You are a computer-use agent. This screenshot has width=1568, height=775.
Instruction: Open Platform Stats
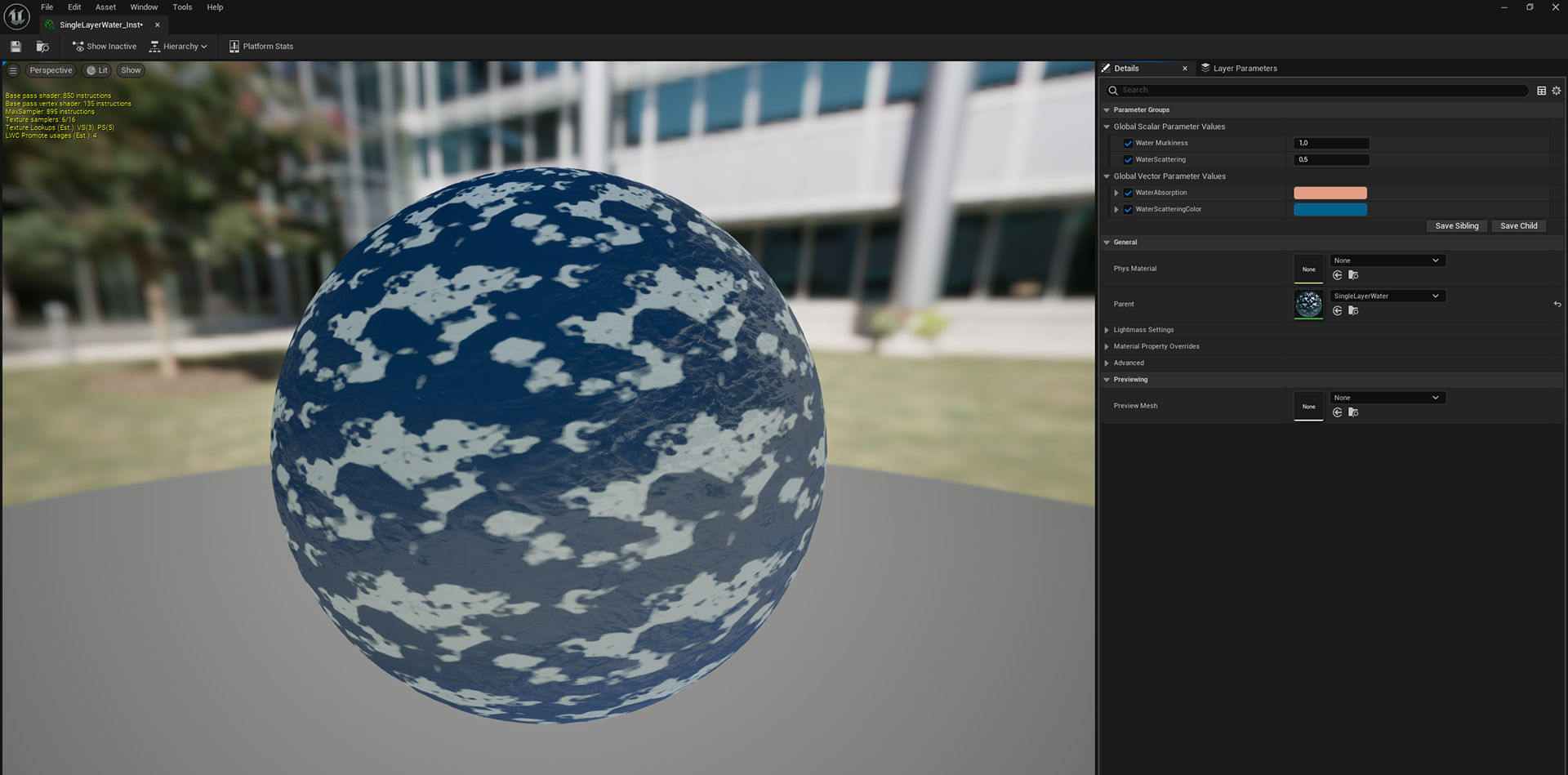(x=261, y=47)
